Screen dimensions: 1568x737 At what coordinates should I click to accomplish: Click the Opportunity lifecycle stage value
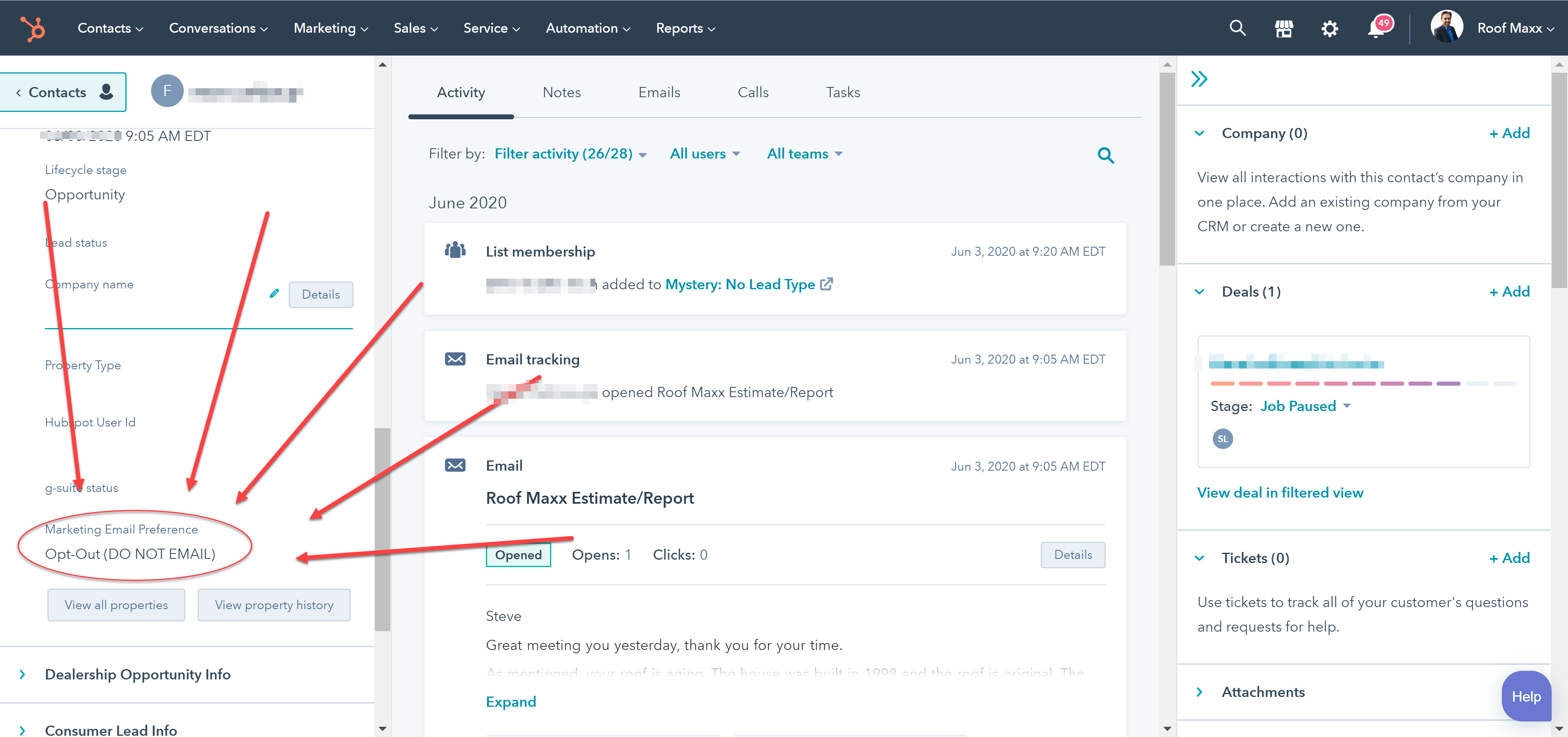pyautogui.click(x=85, y=194)
